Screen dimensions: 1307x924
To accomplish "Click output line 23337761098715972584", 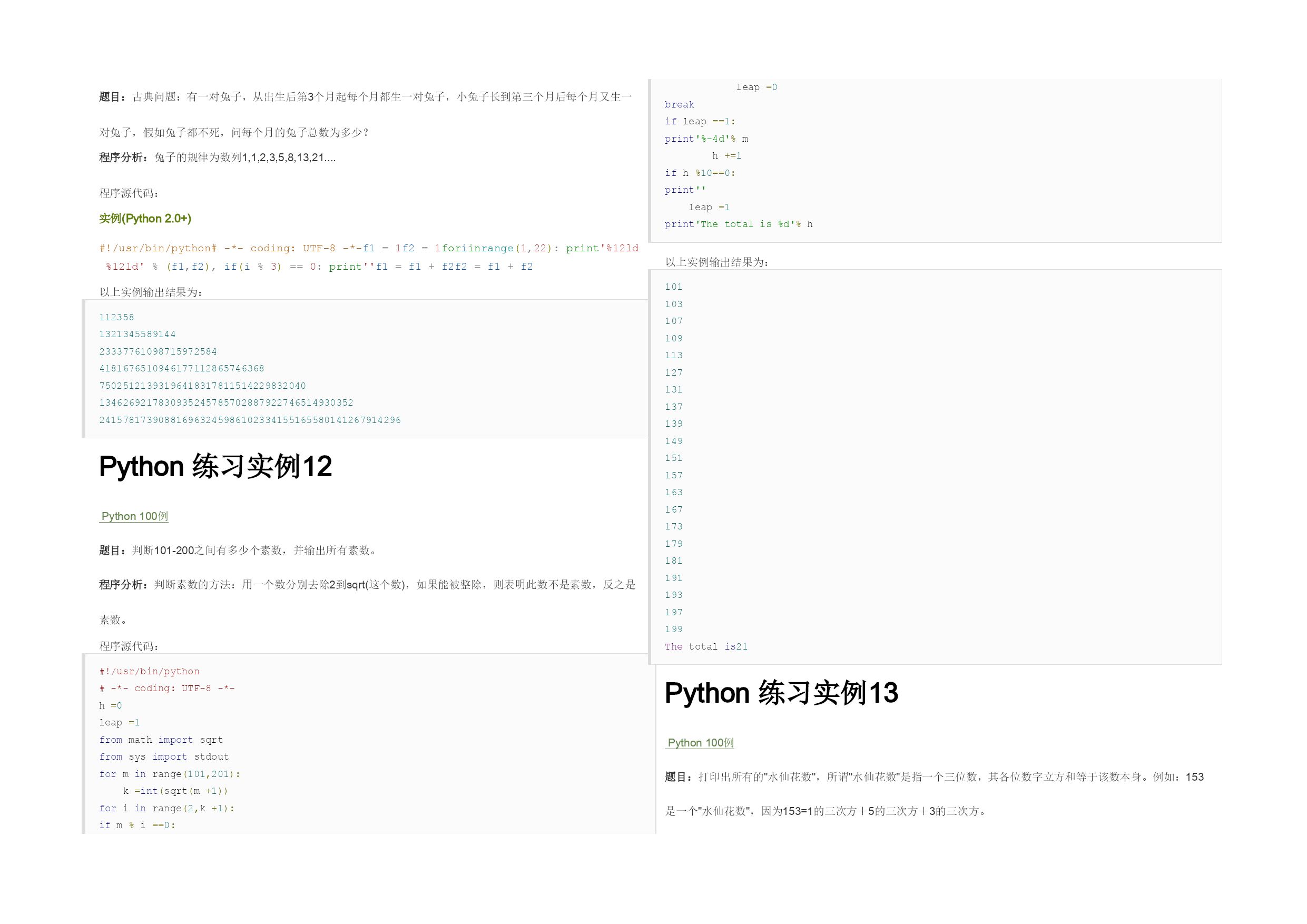I will pos(158,352).
